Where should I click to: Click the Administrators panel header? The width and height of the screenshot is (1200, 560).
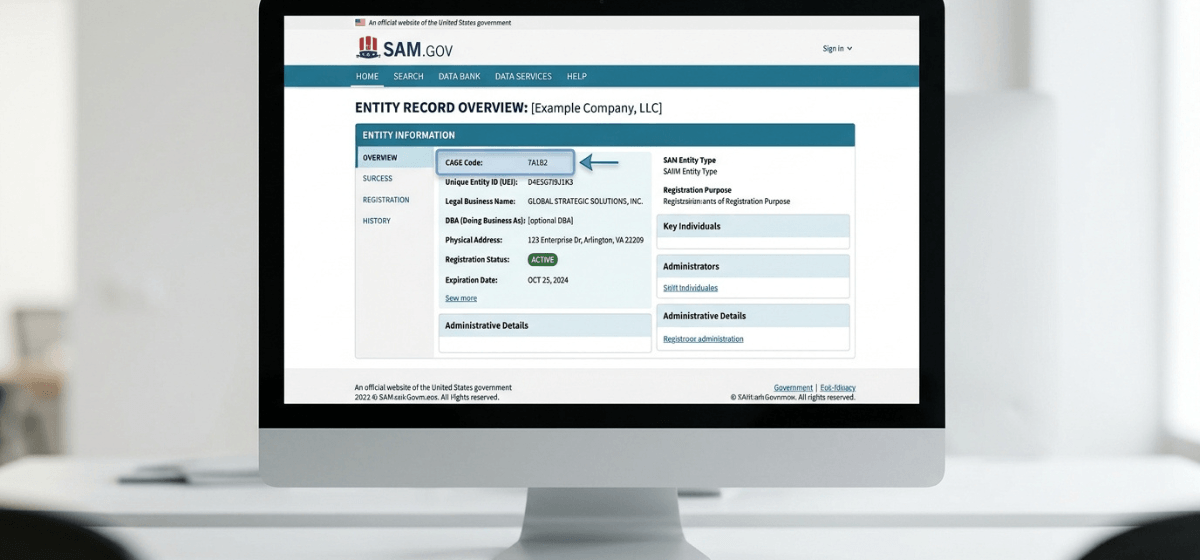pos(753,266)
